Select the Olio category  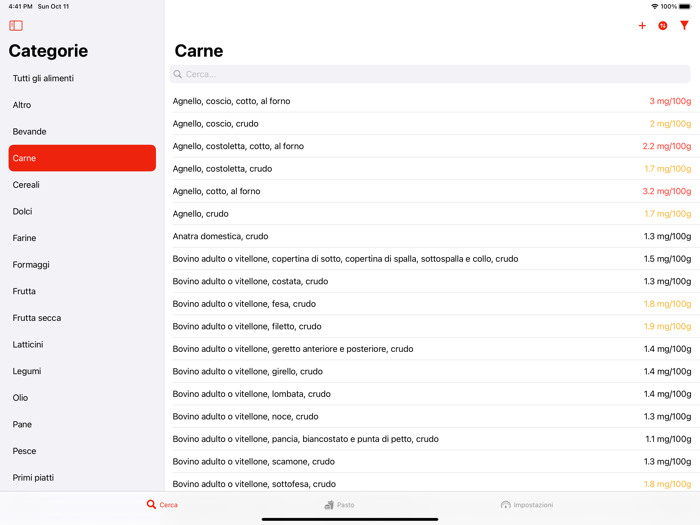(82, 398)
